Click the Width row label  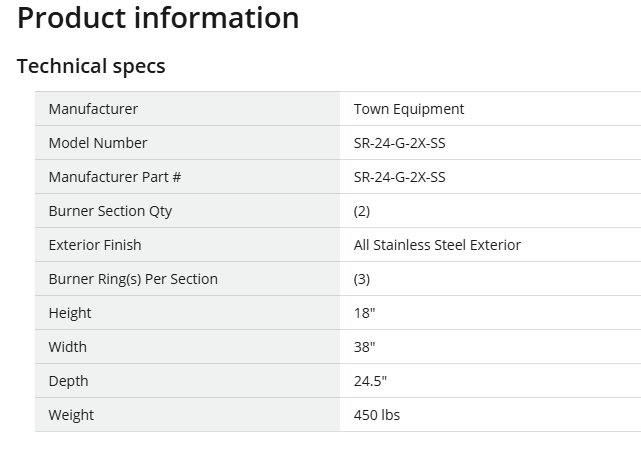(x=67, y=347)
